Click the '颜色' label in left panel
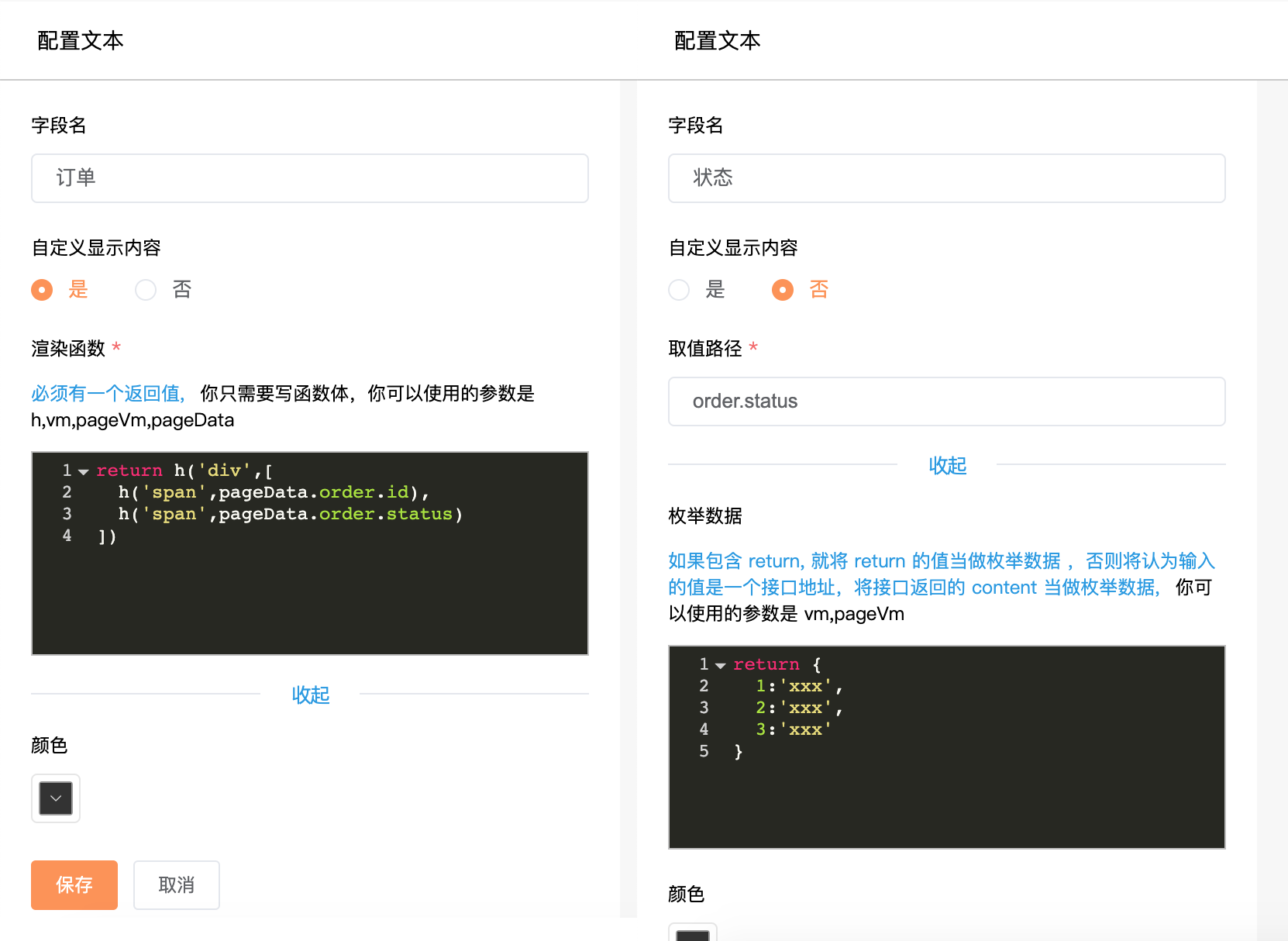This screenshot has height=941, width=1288. coord(50,746)
